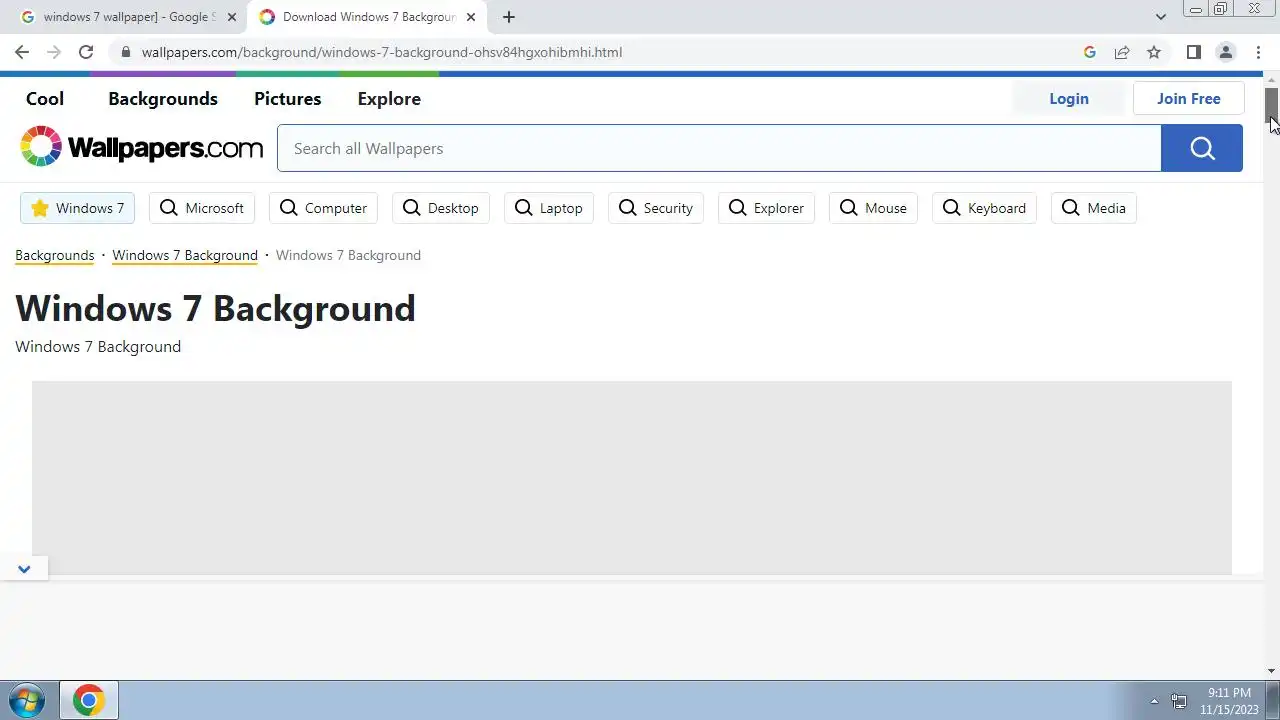Open the Windows Start menu
The height and width of the screenshot is (720, 1280).
point(26,700)
